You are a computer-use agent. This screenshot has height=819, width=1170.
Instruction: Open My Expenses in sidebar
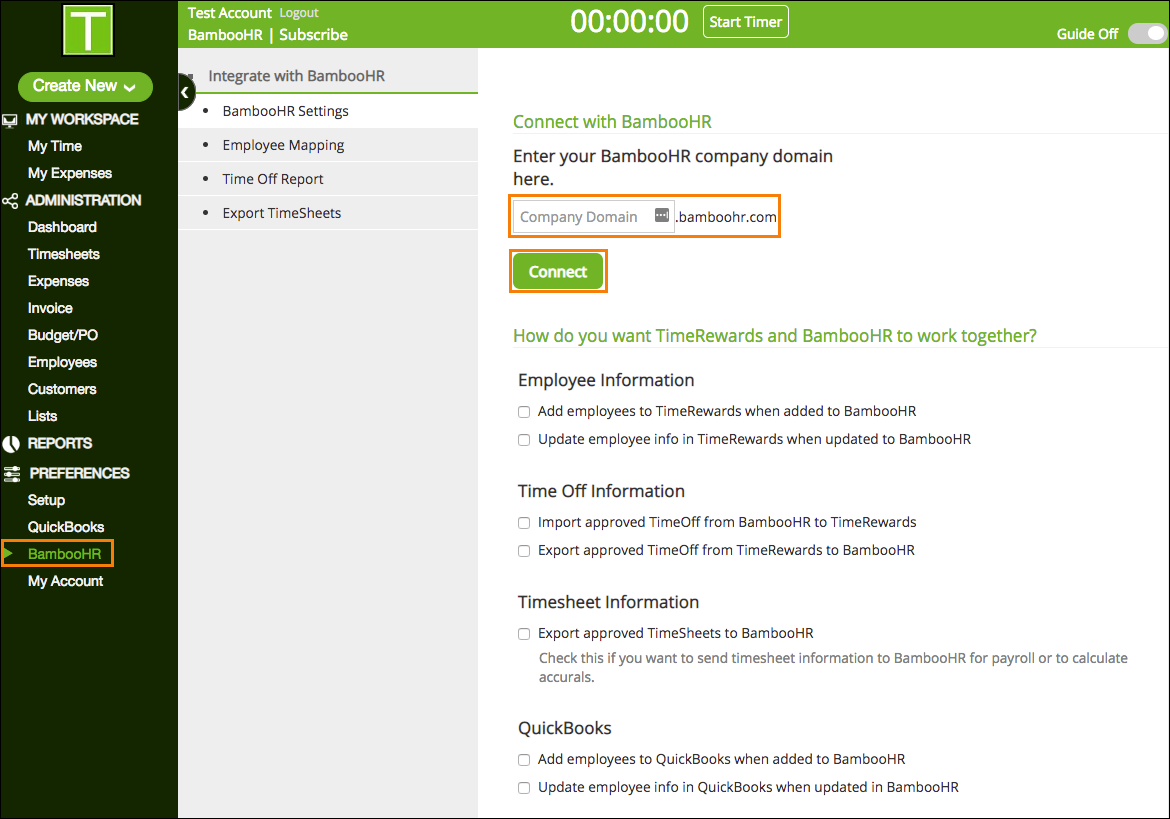tap(69, 173)
